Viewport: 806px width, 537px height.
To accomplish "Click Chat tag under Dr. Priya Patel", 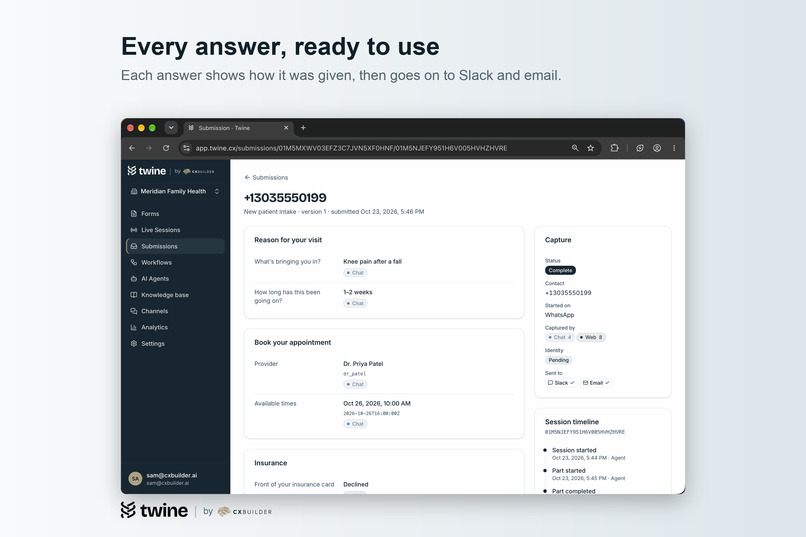I will pyautogui.click(x=355, y=384).
